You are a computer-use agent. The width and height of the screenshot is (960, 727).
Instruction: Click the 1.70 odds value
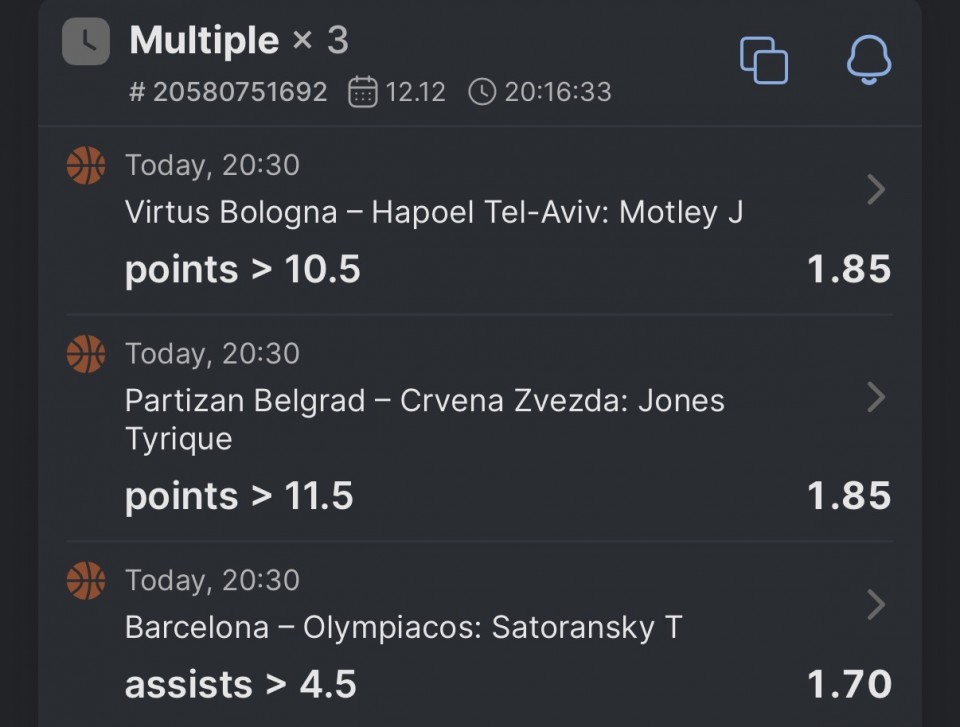click(x=849, y=685)
